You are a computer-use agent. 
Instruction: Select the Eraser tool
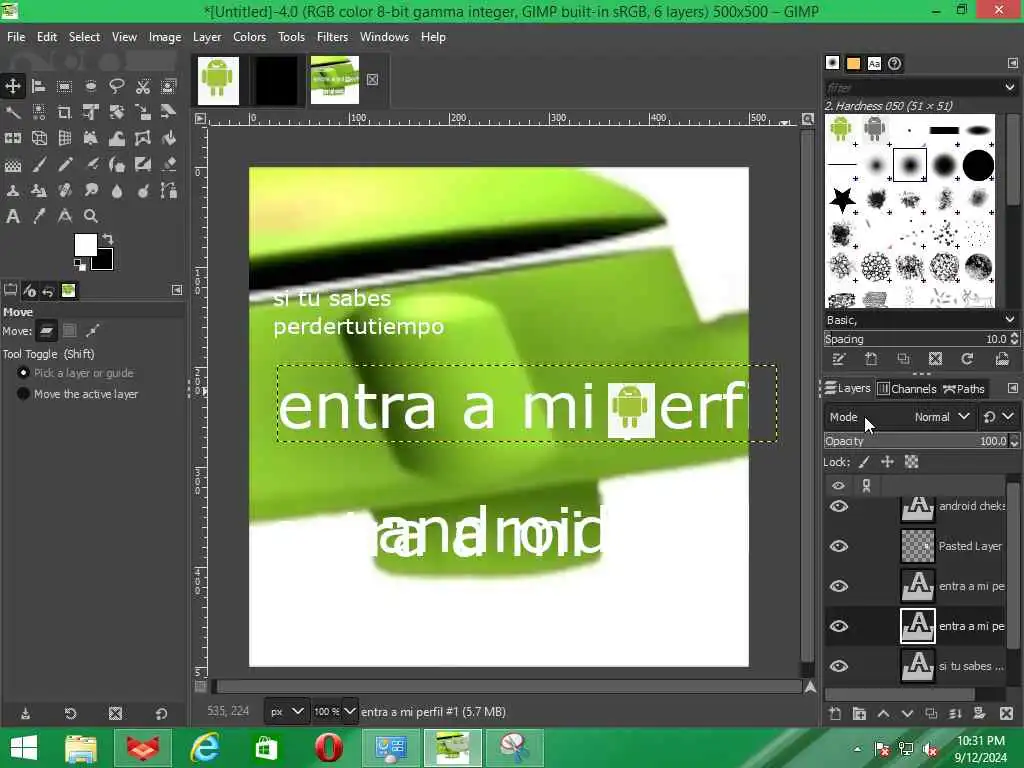pyautogui.click(x=169, y=164)
